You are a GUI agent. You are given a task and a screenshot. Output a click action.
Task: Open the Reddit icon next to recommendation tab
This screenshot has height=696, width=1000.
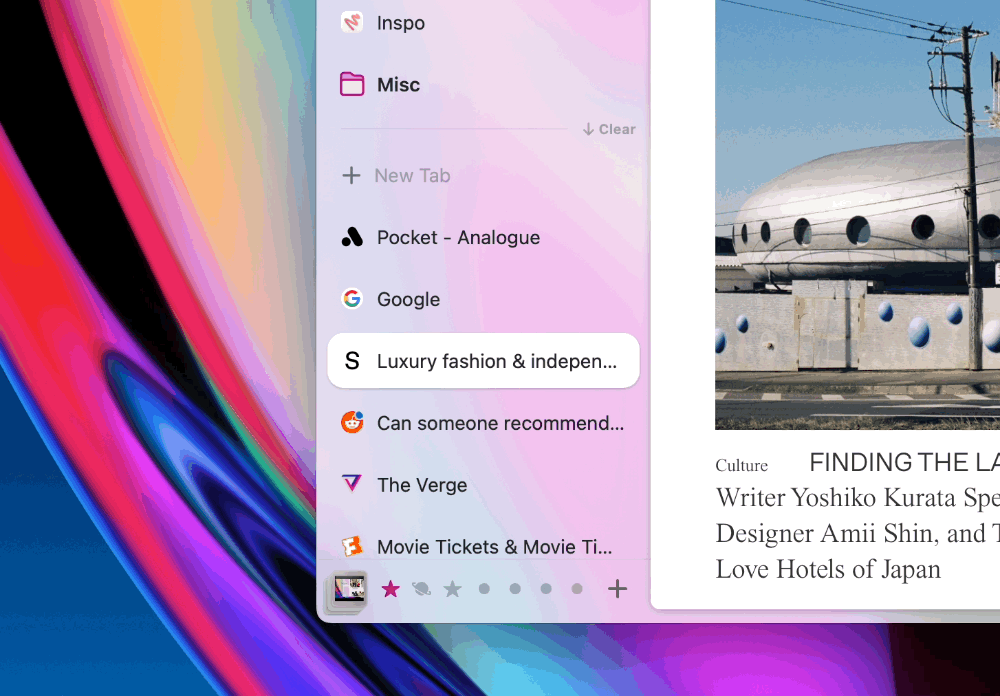tap(352, 422)
